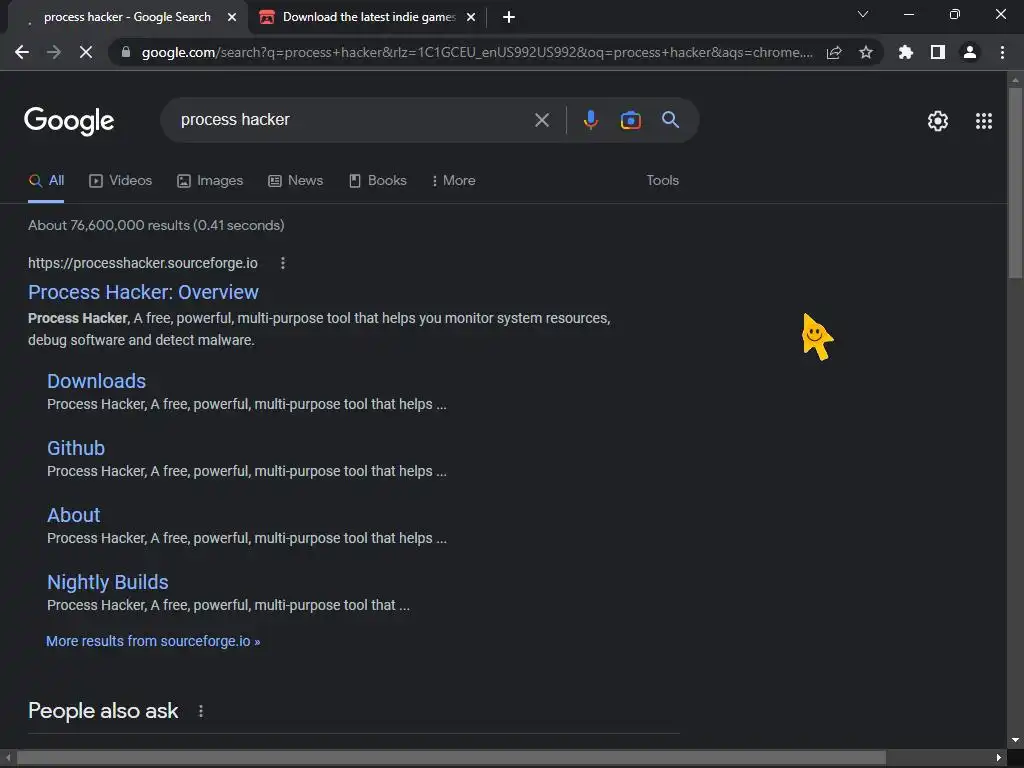Bookmark this tab with the star

866,52
